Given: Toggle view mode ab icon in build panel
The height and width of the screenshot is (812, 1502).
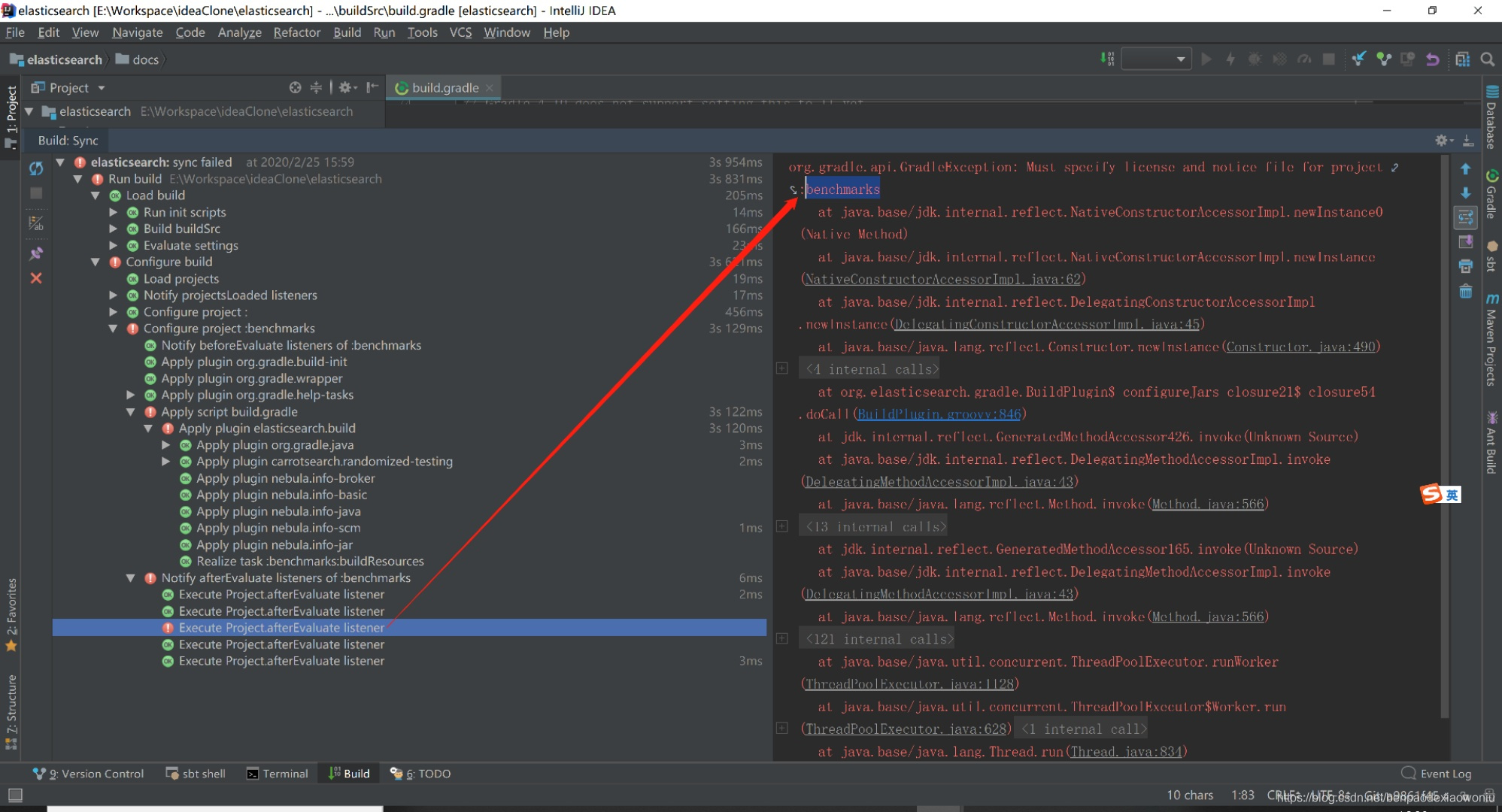Looking at the screenshot, I should pyautogui.click(x=35, y=223).
